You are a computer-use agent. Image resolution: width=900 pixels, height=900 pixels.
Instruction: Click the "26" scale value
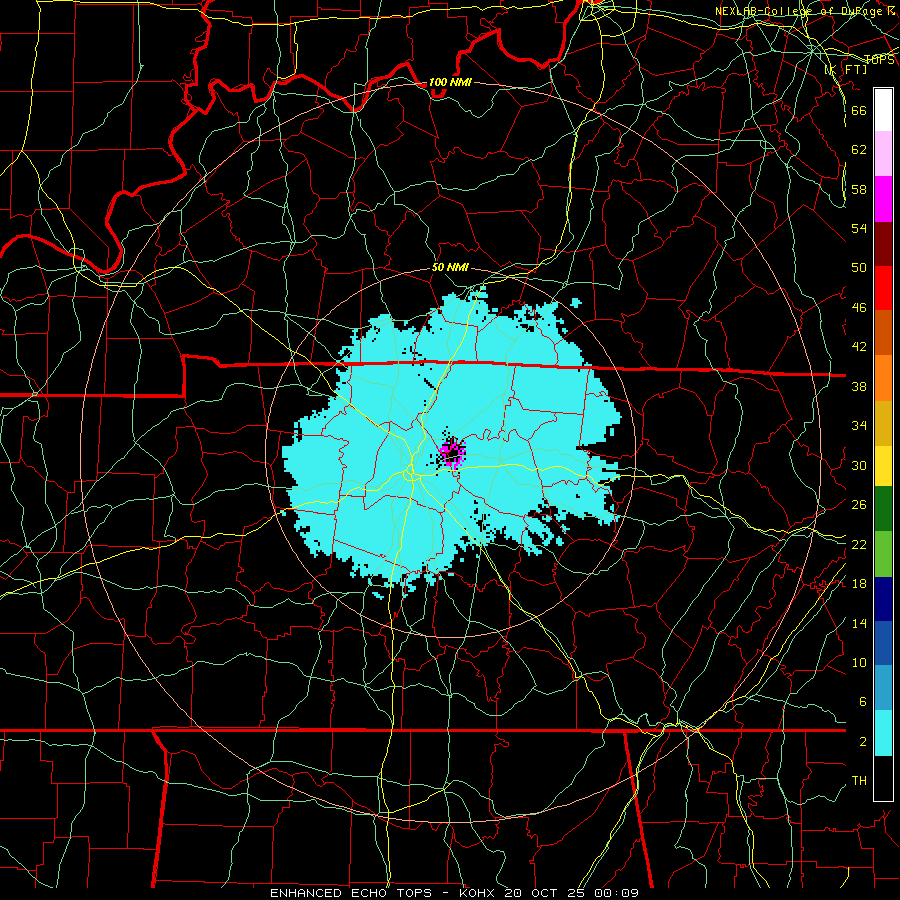tap(859, 505)
